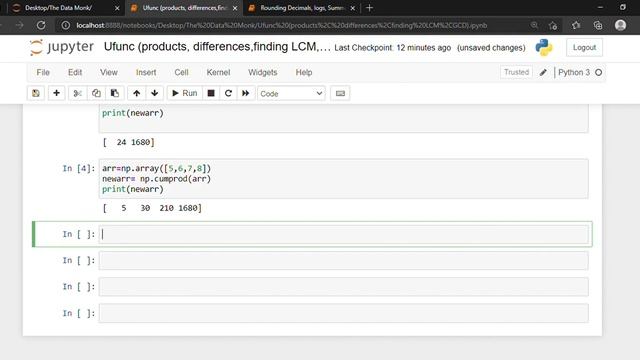Open the Widgets menu
The height and width of the screenshot is (360, 640).
pos(262,72)
